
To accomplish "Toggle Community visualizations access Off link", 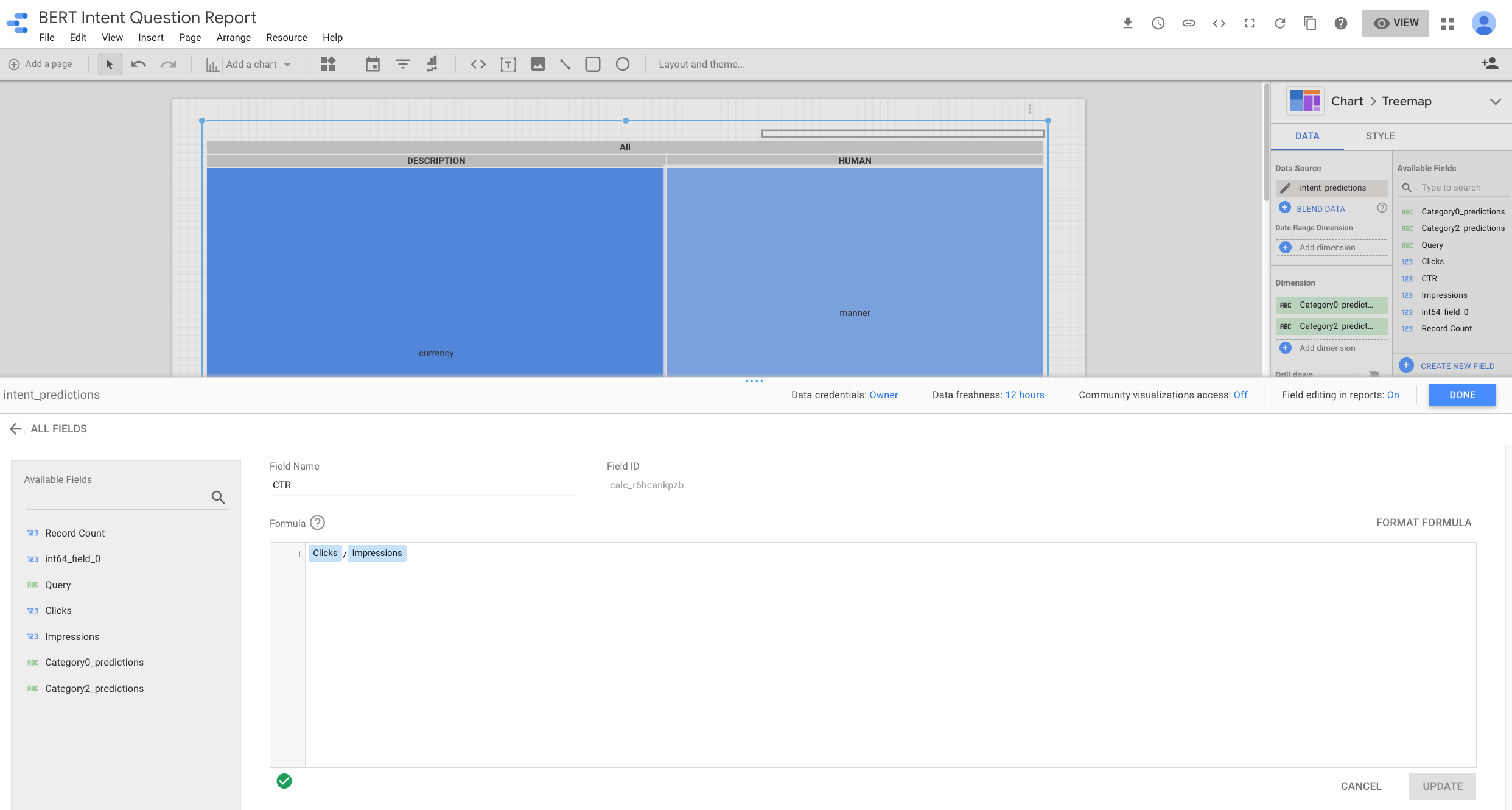I will [1240, 395].
